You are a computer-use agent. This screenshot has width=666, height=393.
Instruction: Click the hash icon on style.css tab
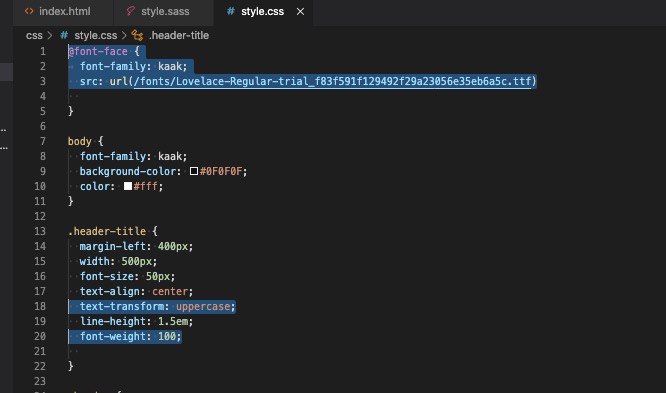(231, 11)
